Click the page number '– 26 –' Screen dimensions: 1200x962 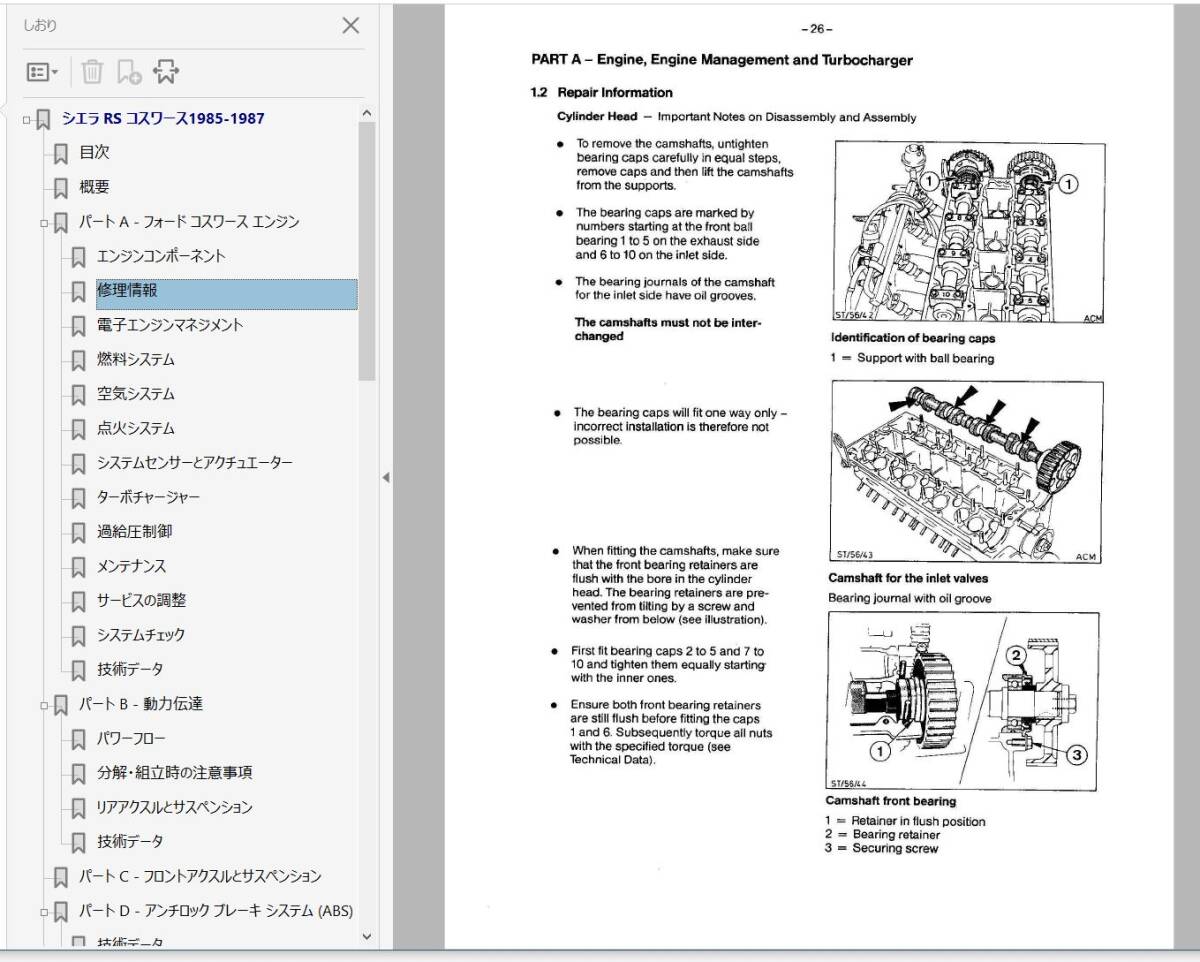point(817,29)
